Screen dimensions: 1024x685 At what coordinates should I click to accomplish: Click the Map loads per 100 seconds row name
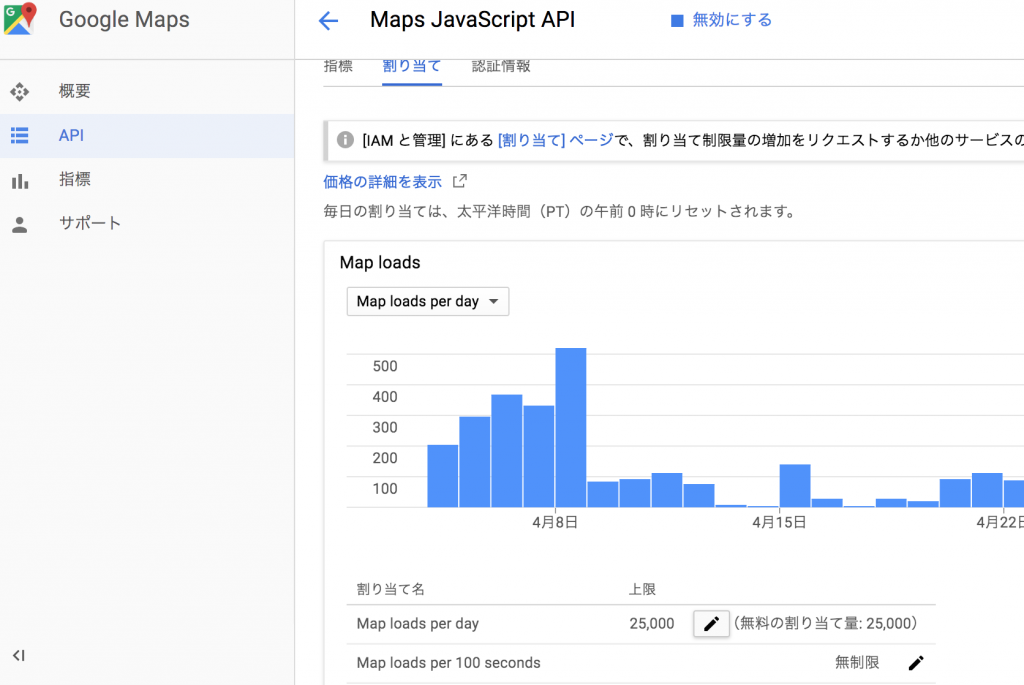[x=449, y=663]
